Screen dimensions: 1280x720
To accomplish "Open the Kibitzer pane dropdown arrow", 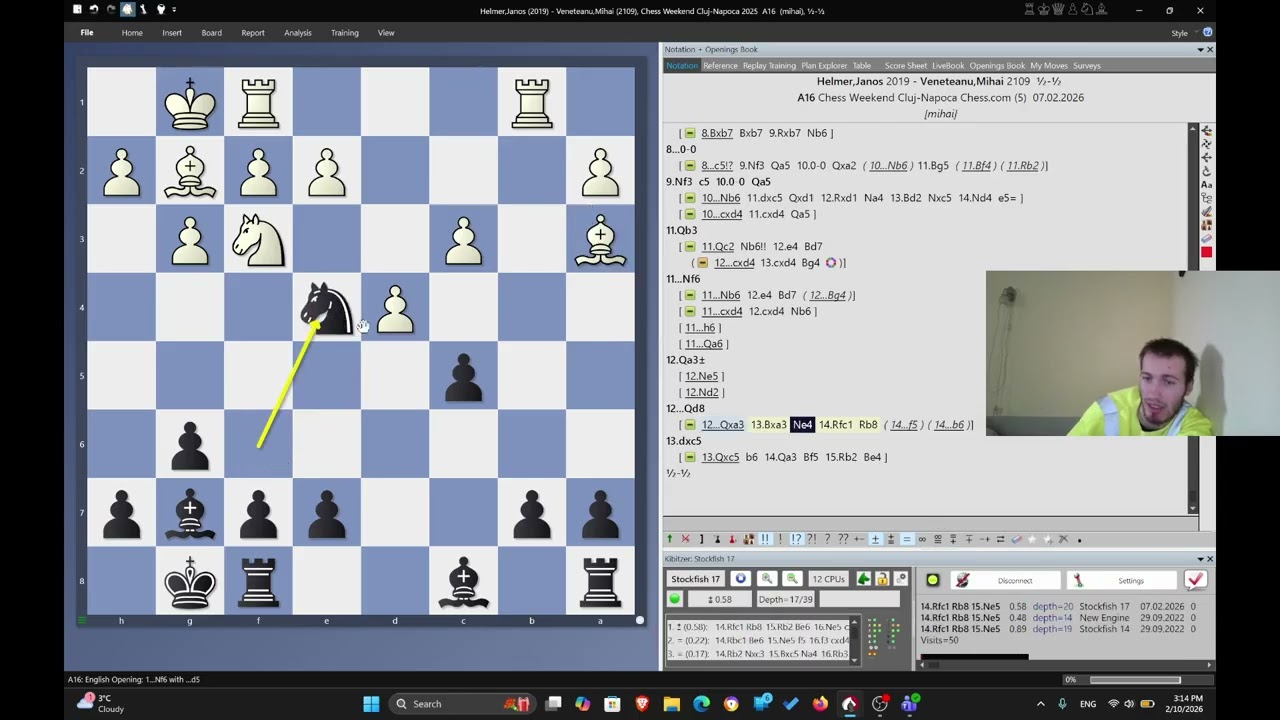I will click(1200, 559).
